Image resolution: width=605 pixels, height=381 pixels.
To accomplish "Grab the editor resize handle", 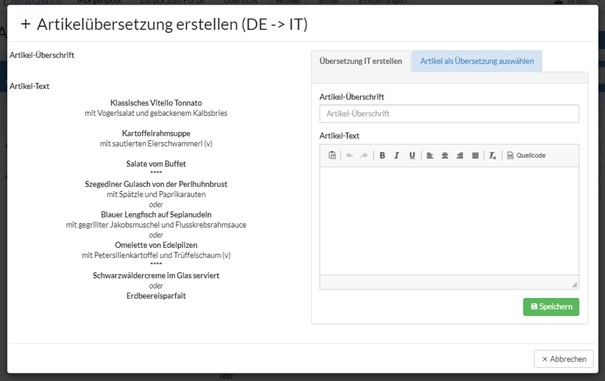I will tap(574, 284).
